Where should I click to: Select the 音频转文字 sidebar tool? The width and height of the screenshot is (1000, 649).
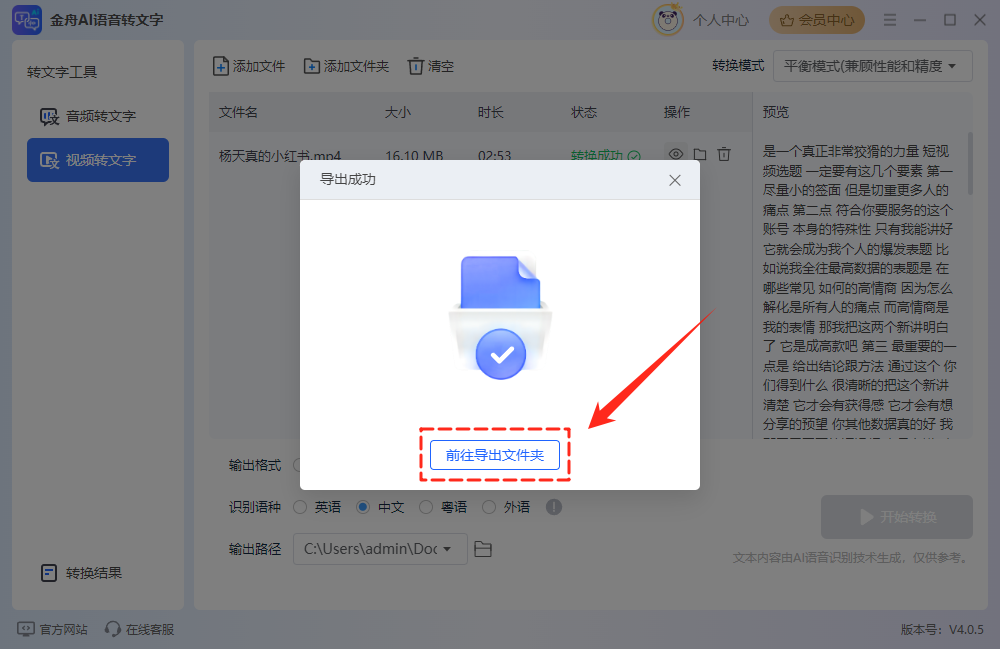pos(98,116)
